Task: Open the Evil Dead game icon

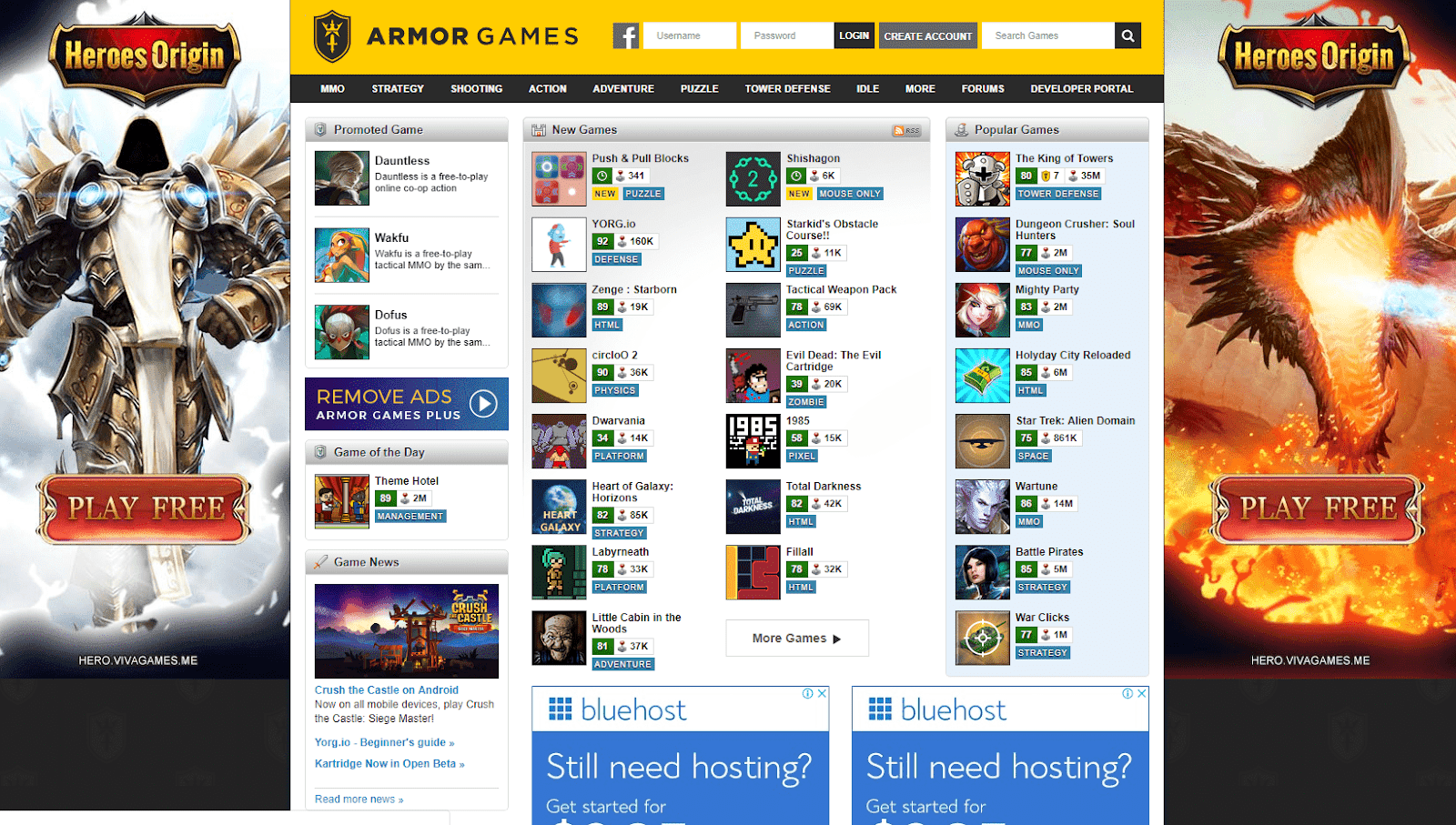Action: coord(753,376)
